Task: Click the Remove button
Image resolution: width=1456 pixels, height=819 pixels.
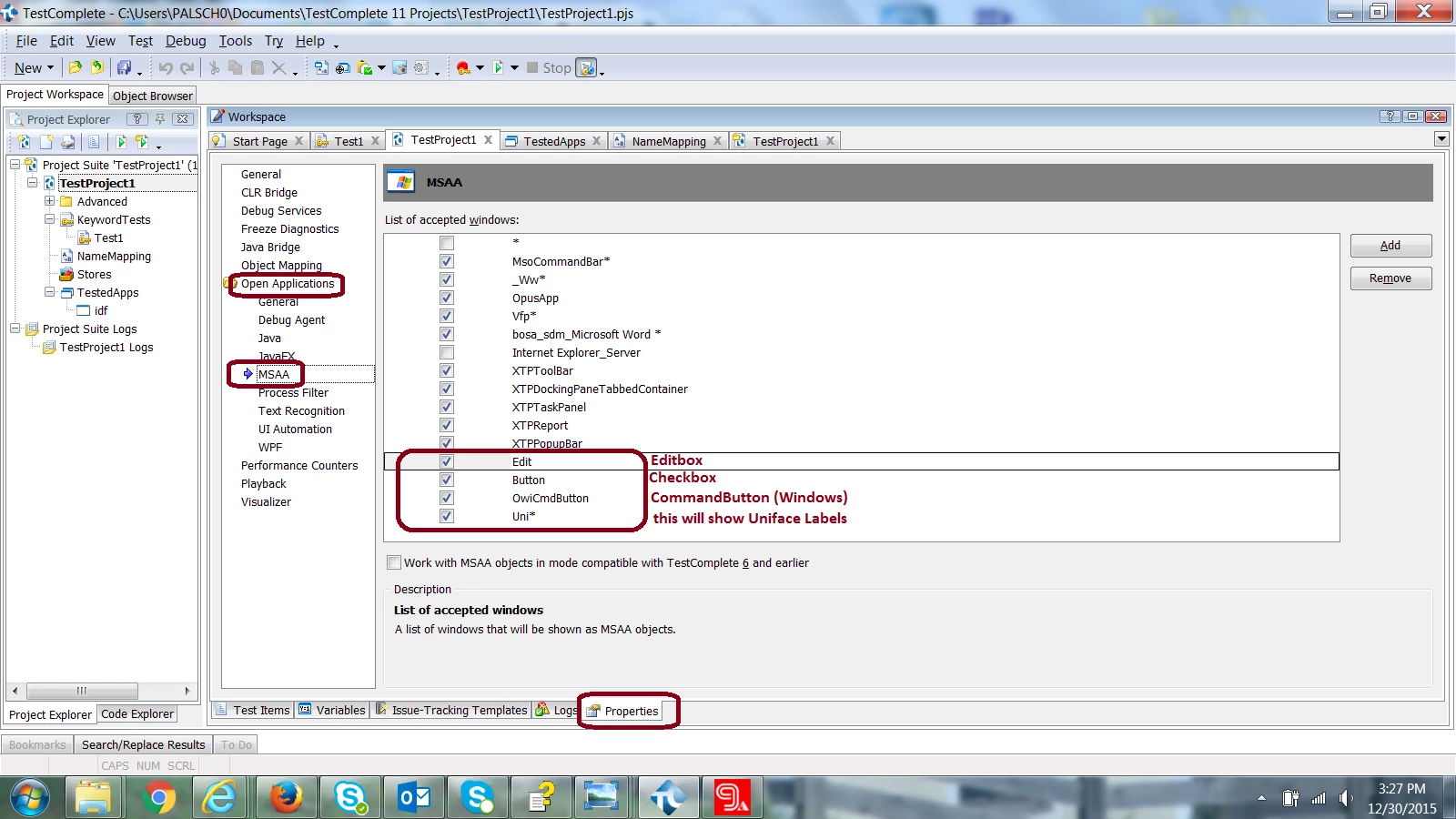Action: click(1390, 278)
